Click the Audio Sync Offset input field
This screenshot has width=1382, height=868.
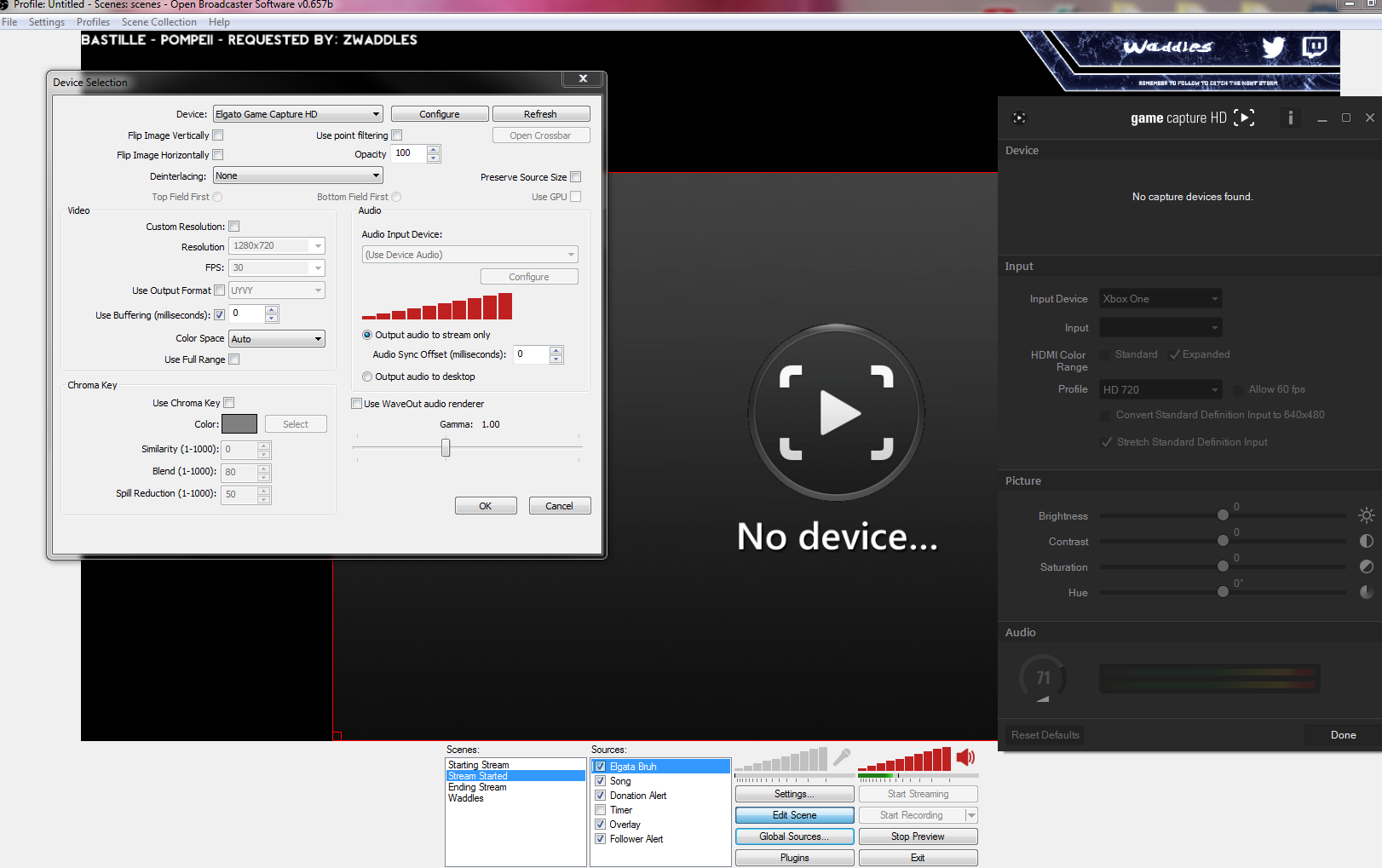pos(532,354)
